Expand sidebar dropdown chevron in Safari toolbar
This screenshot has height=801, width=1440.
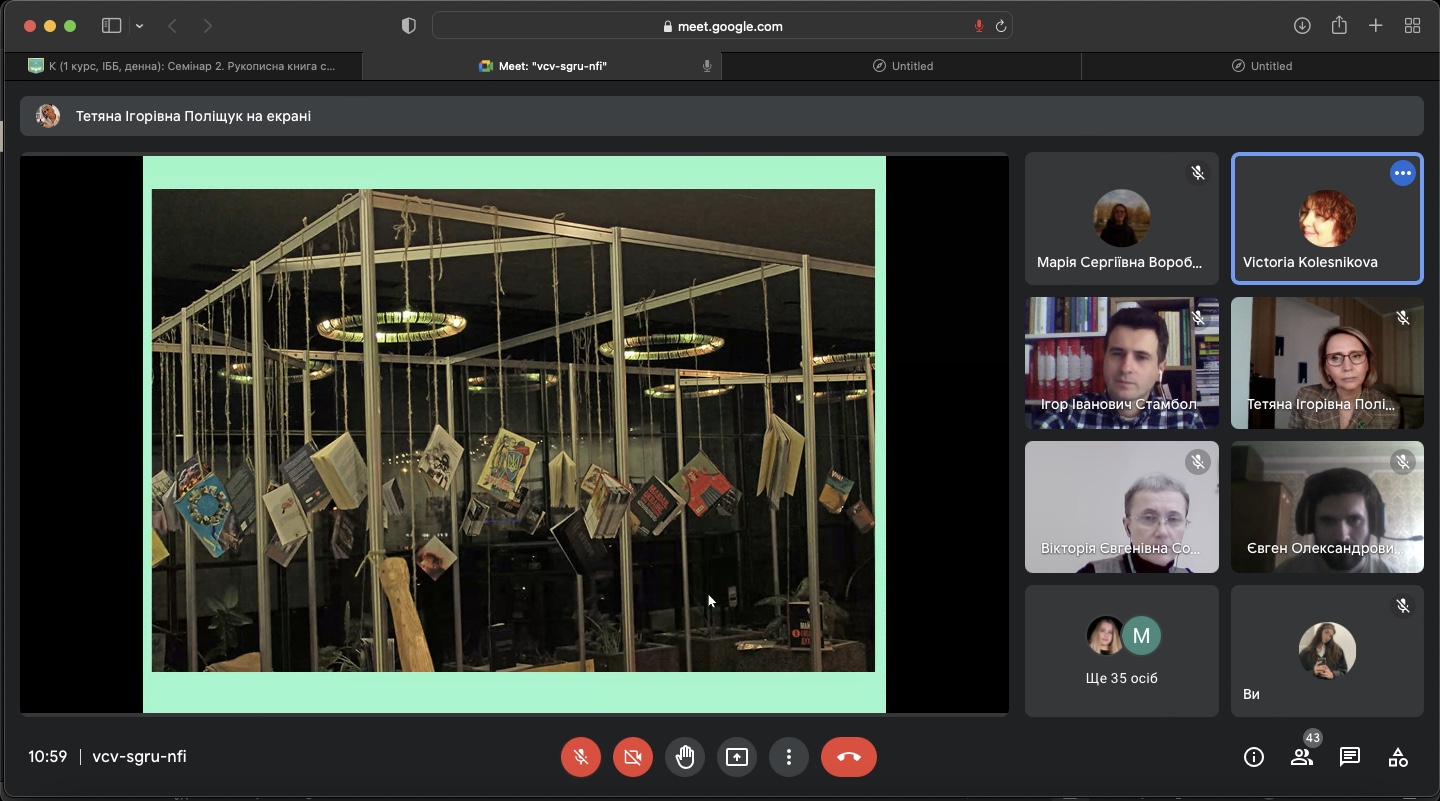tap(139, 26)
